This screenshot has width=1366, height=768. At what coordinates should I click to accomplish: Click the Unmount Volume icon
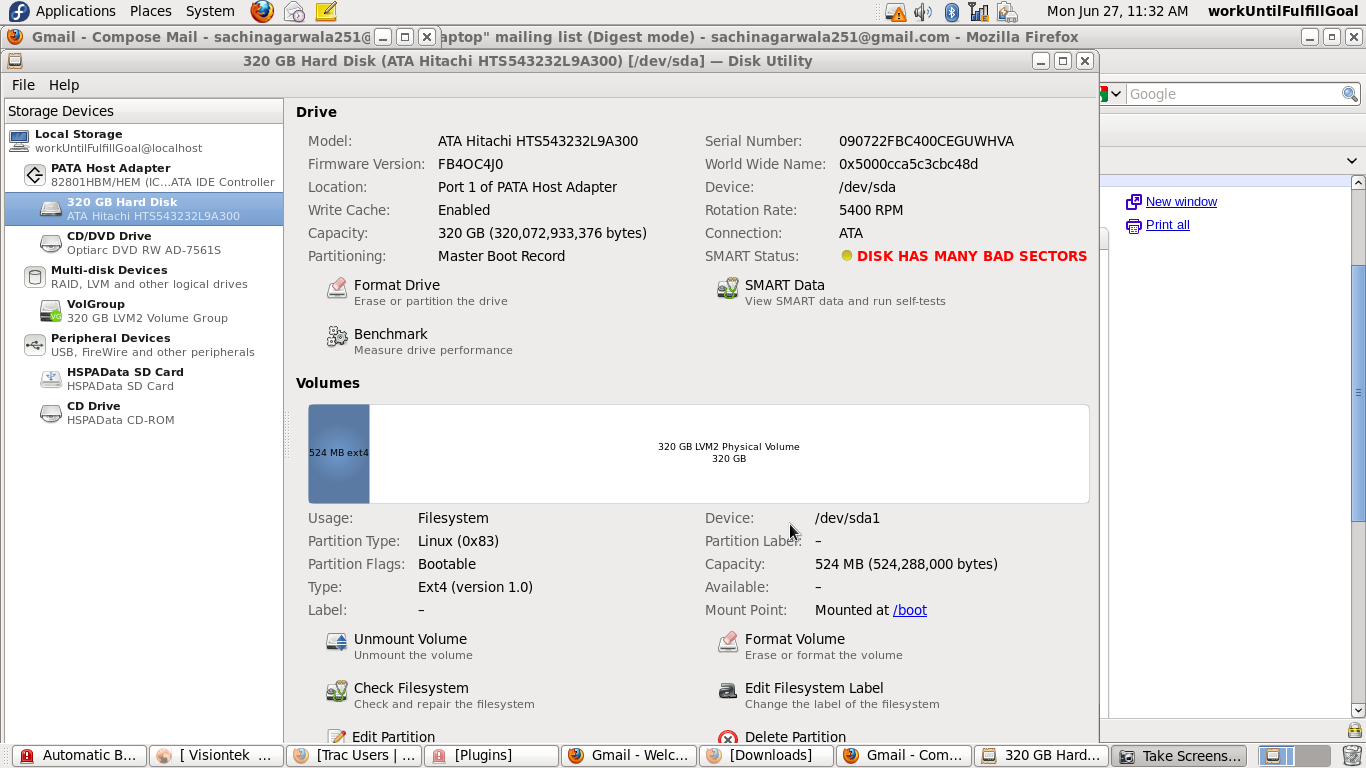337,643
